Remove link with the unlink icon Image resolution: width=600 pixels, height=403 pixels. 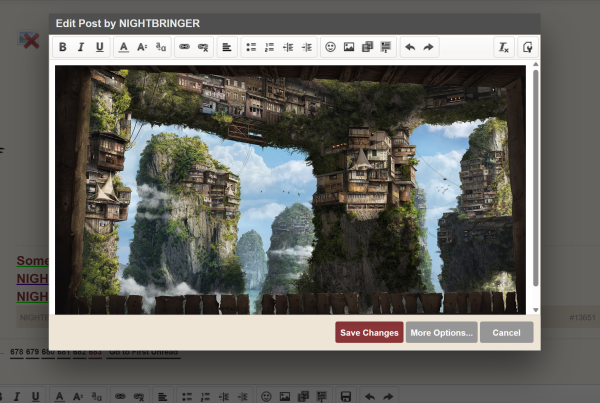tap(203, 47)
